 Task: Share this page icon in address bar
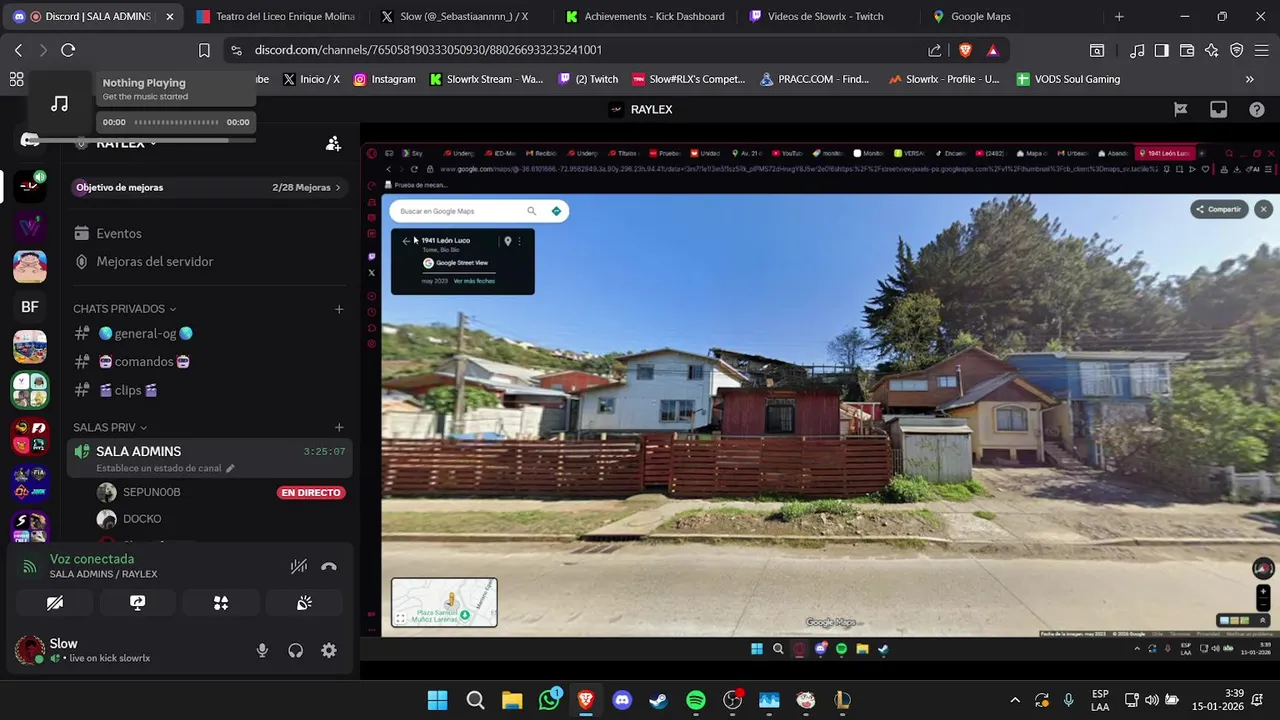935,50
